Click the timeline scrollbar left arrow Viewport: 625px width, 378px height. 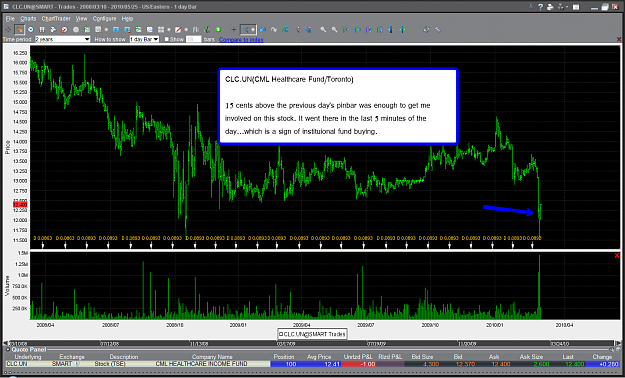click(x=6, y=343)
